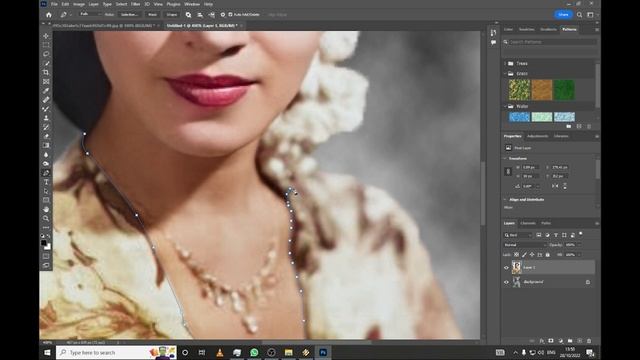Screen dimensions: 640x360
Task: Click the Mask button in options bar
Action: [153, 15]
